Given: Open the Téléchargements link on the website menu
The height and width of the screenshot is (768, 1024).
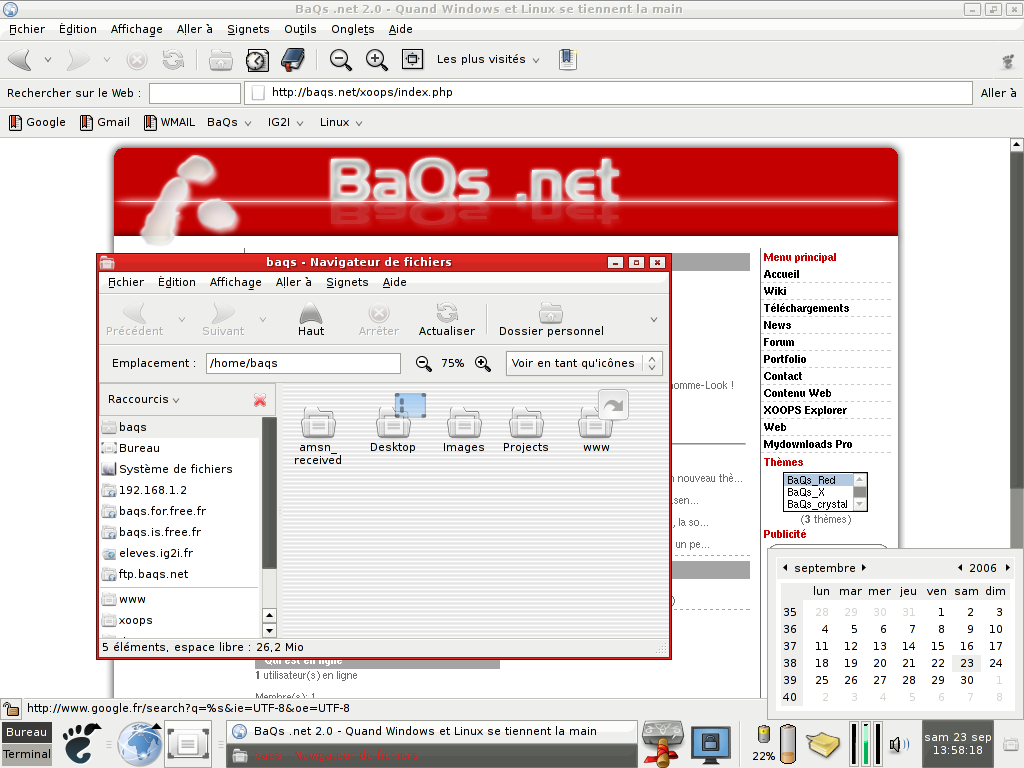Looking at the screenshot, I should pyautogui.click(x=807, y=308).
